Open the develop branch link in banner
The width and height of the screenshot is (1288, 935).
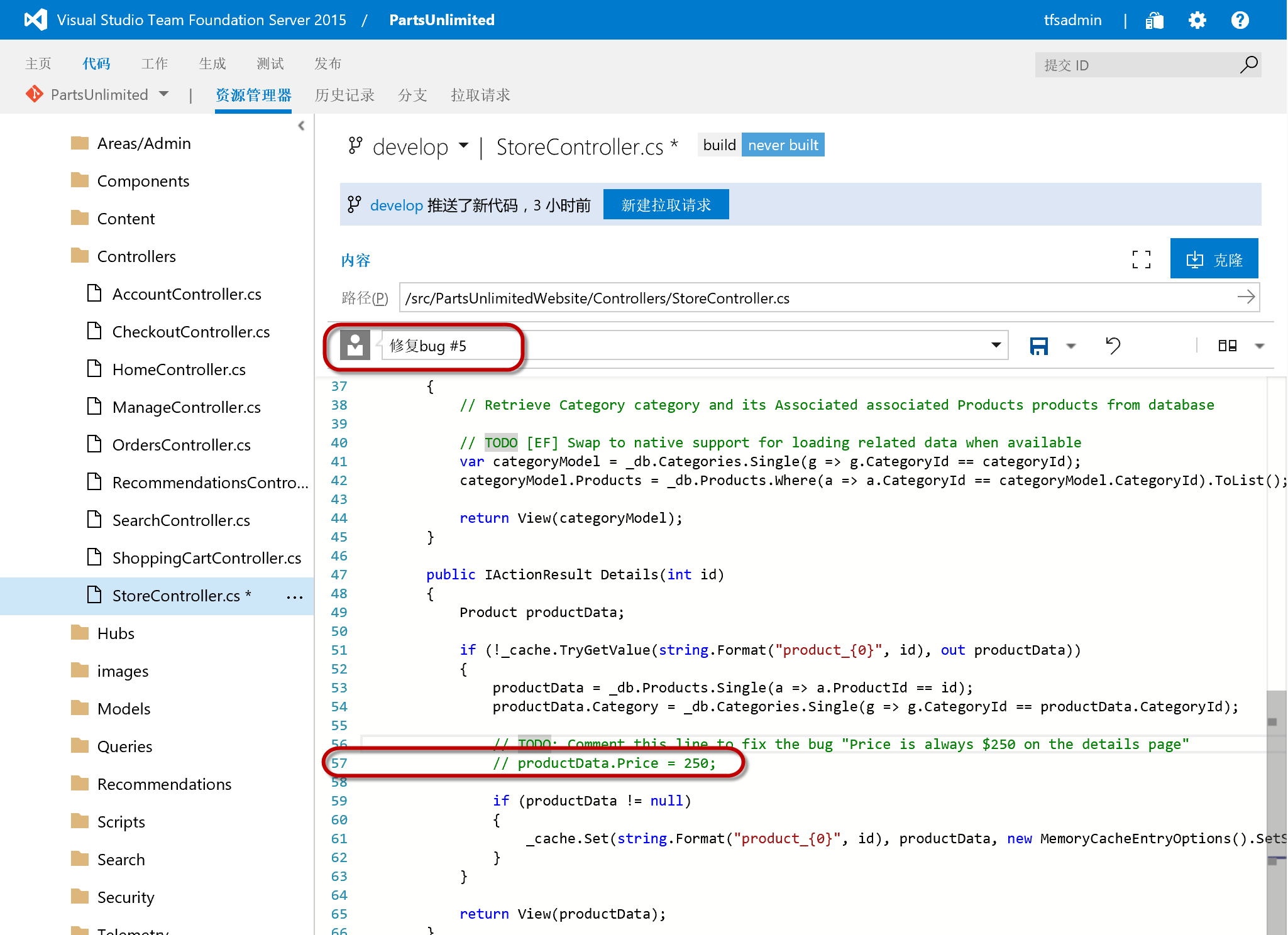396,205
